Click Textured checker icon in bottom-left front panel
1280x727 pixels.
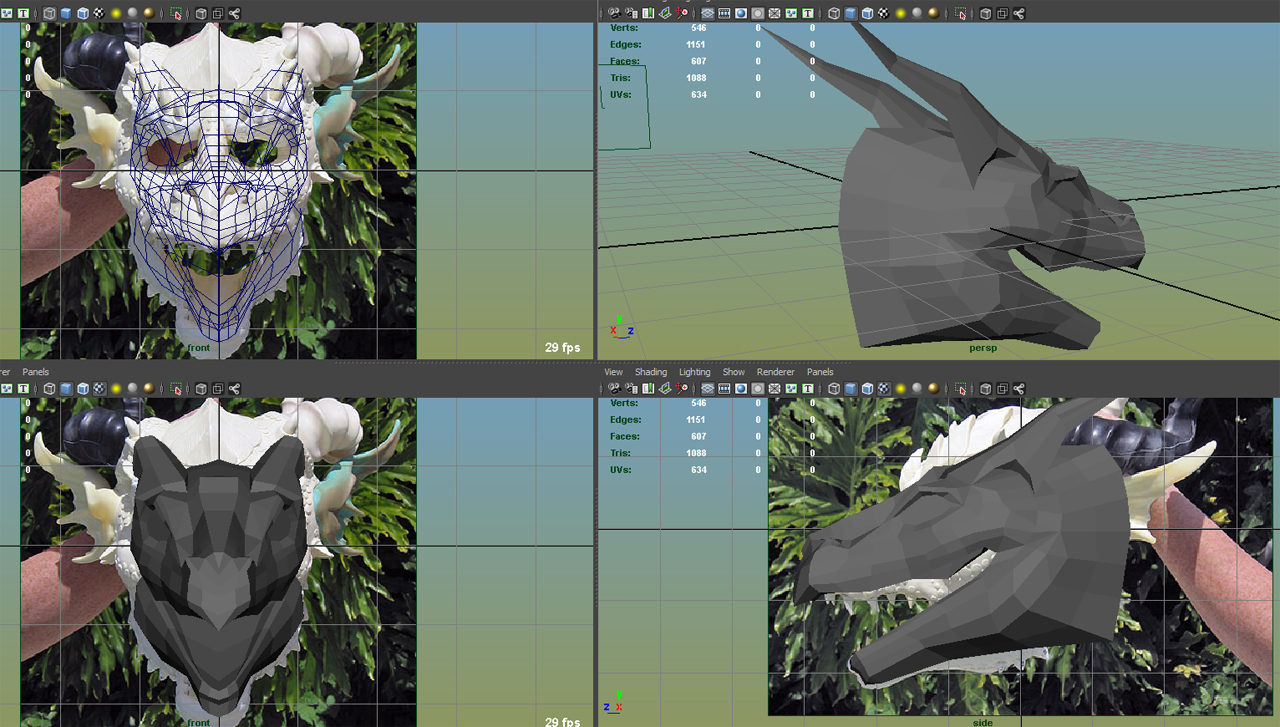click(x=99, y=389)
